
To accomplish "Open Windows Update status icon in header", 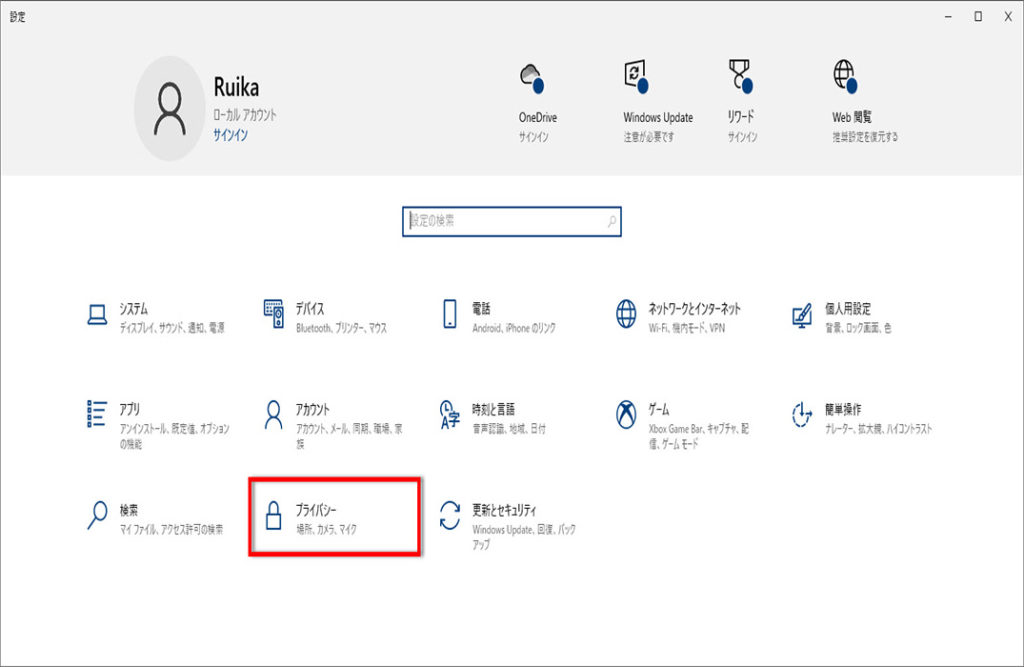I will [x=637, y=77].
